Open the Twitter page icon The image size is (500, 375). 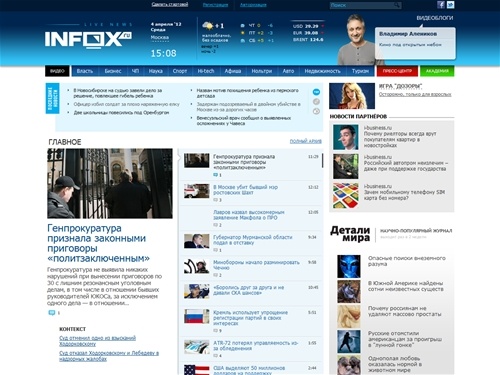pos(450,5)
